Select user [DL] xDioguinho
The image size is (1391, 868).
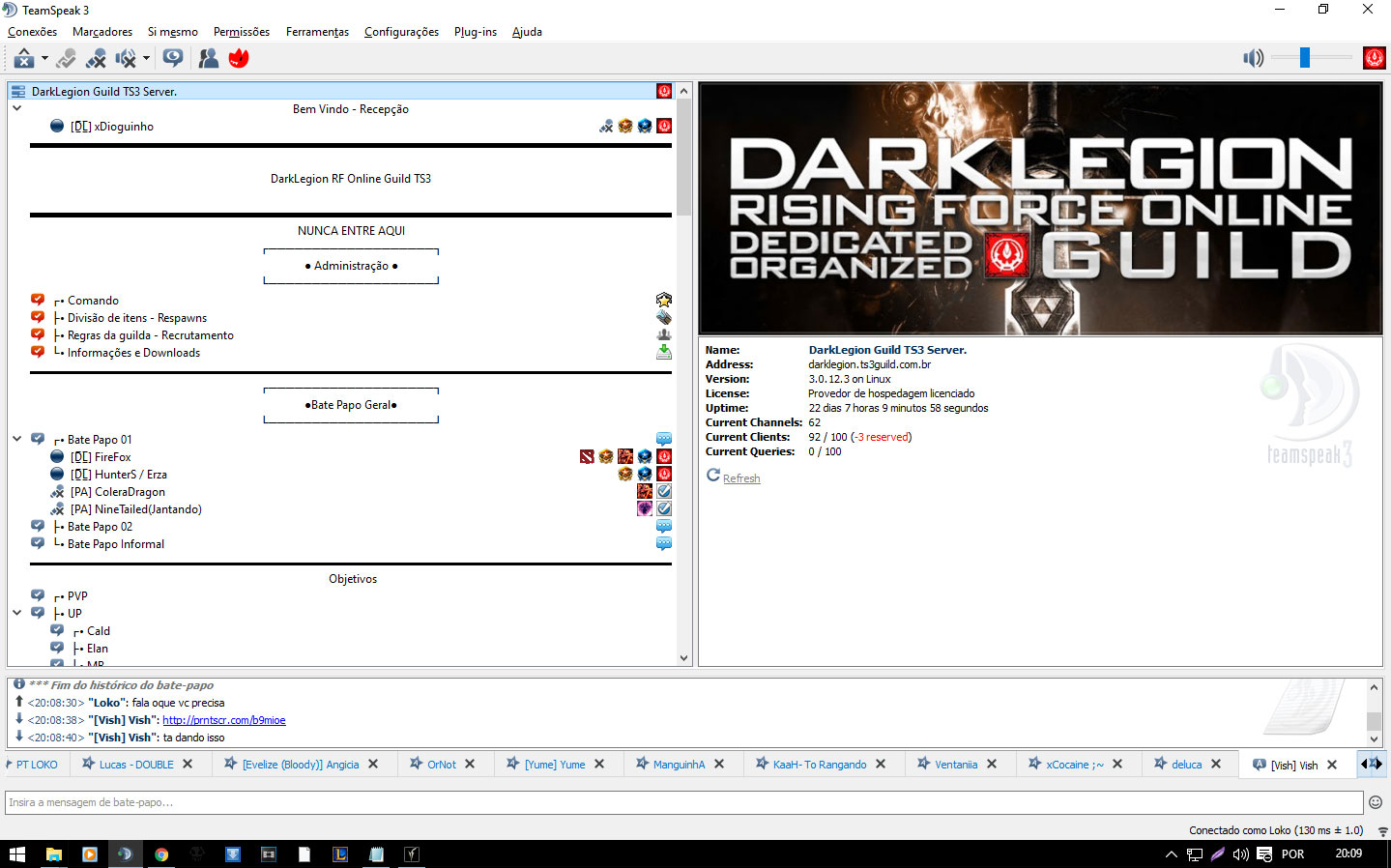click(111, 127)
